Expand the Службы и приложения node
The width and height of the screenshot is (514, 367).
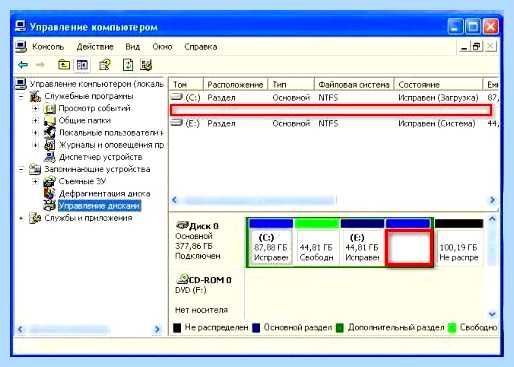(x=21, y=218)
